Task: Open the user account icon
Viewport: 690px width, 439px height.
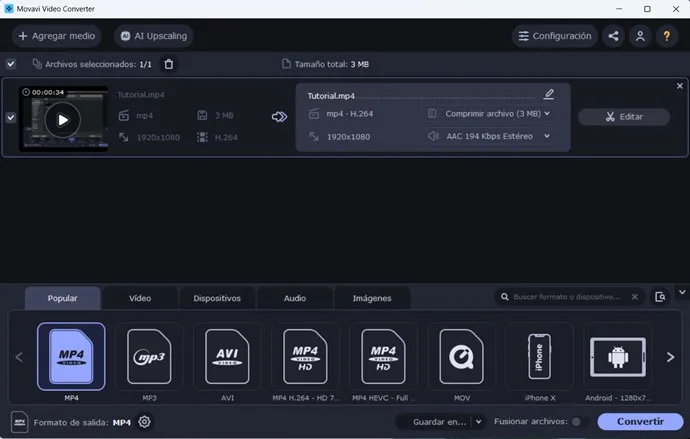Action: (x=640, y=36)
